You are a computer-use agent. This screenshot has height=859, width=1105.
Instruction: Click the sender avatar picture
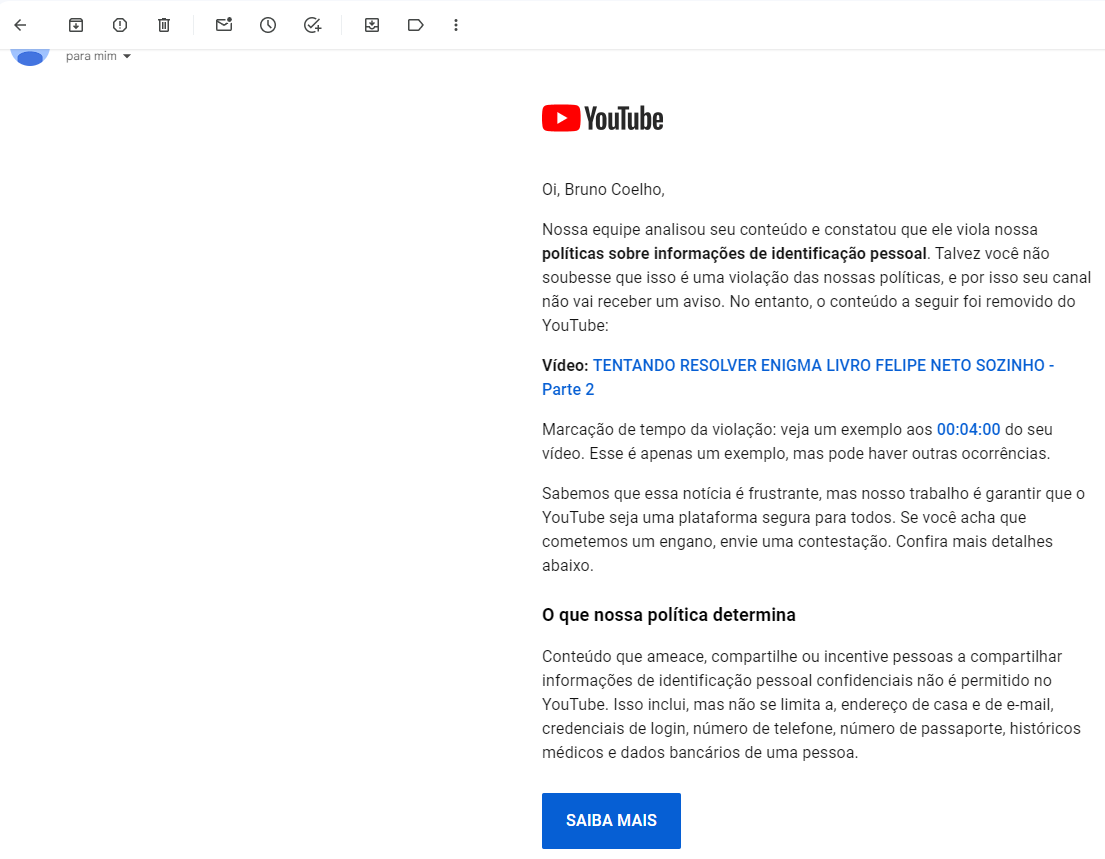(x=30, y=56)
